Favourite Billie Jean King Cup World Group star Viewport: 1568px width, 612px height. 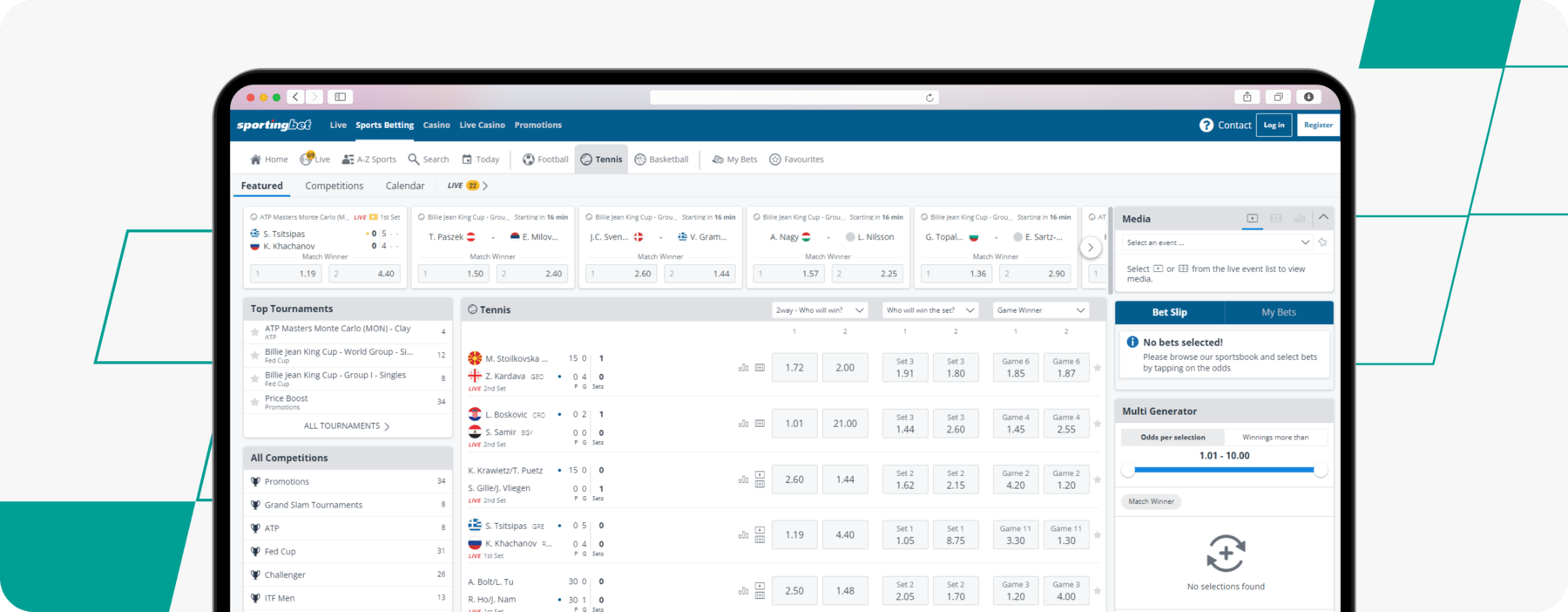click(255, 356)
